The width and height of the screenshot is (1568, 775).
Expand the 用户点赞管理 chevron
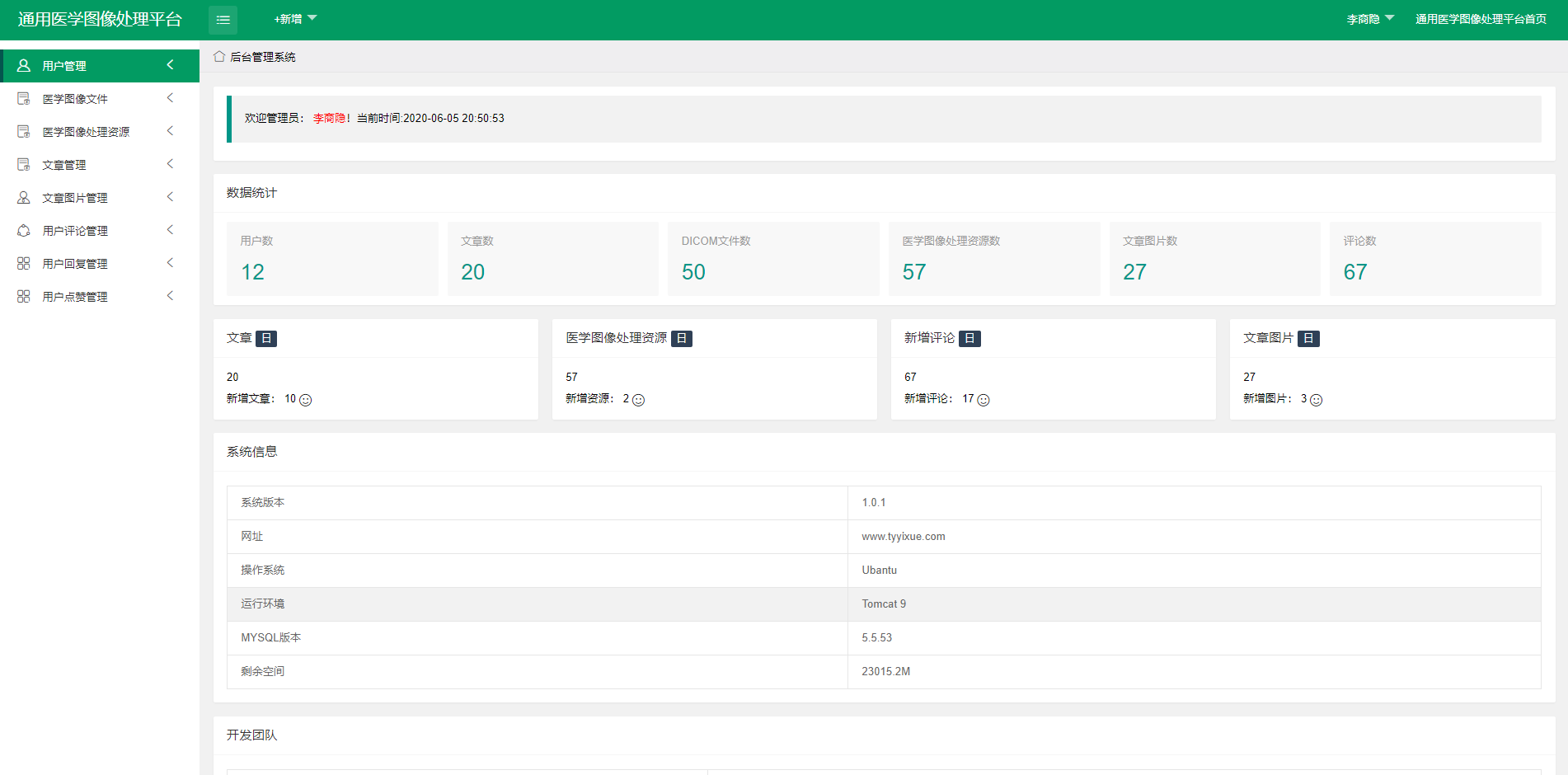pyautogui.click(x=171, y=295)
